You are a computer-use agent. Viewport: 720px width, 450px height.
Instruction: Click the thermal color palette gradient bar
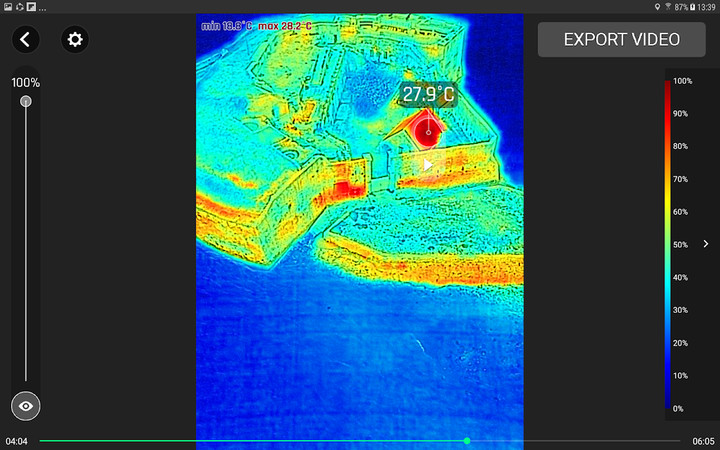(x=668, y=244)
